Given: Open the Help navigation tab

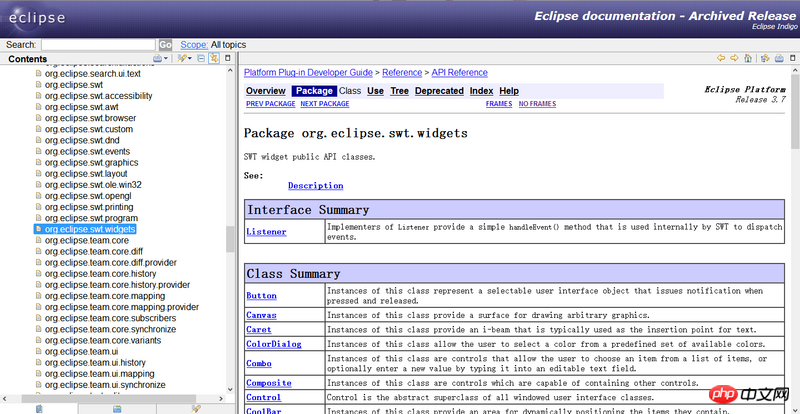Looking at the screenshot, I should tap(509, 91).
